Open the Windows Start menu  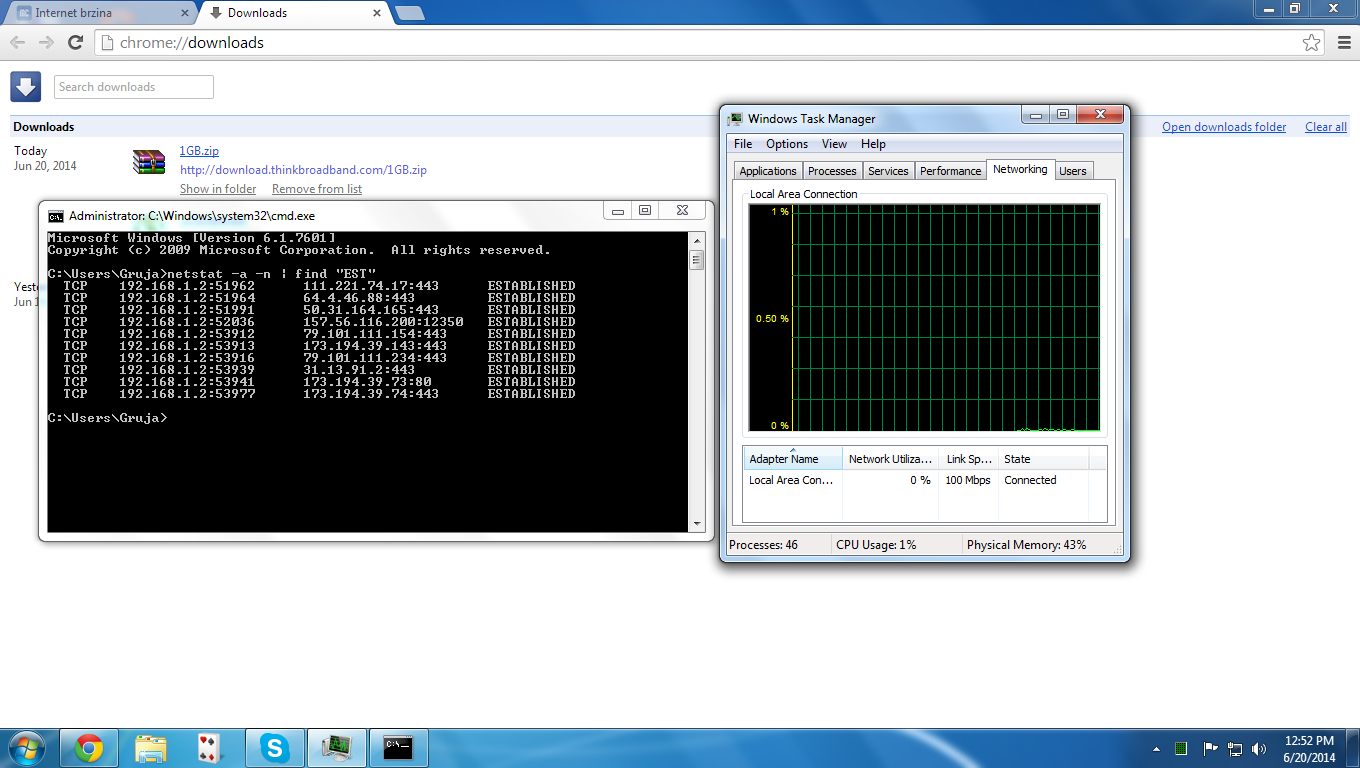(x=25, y=748)
